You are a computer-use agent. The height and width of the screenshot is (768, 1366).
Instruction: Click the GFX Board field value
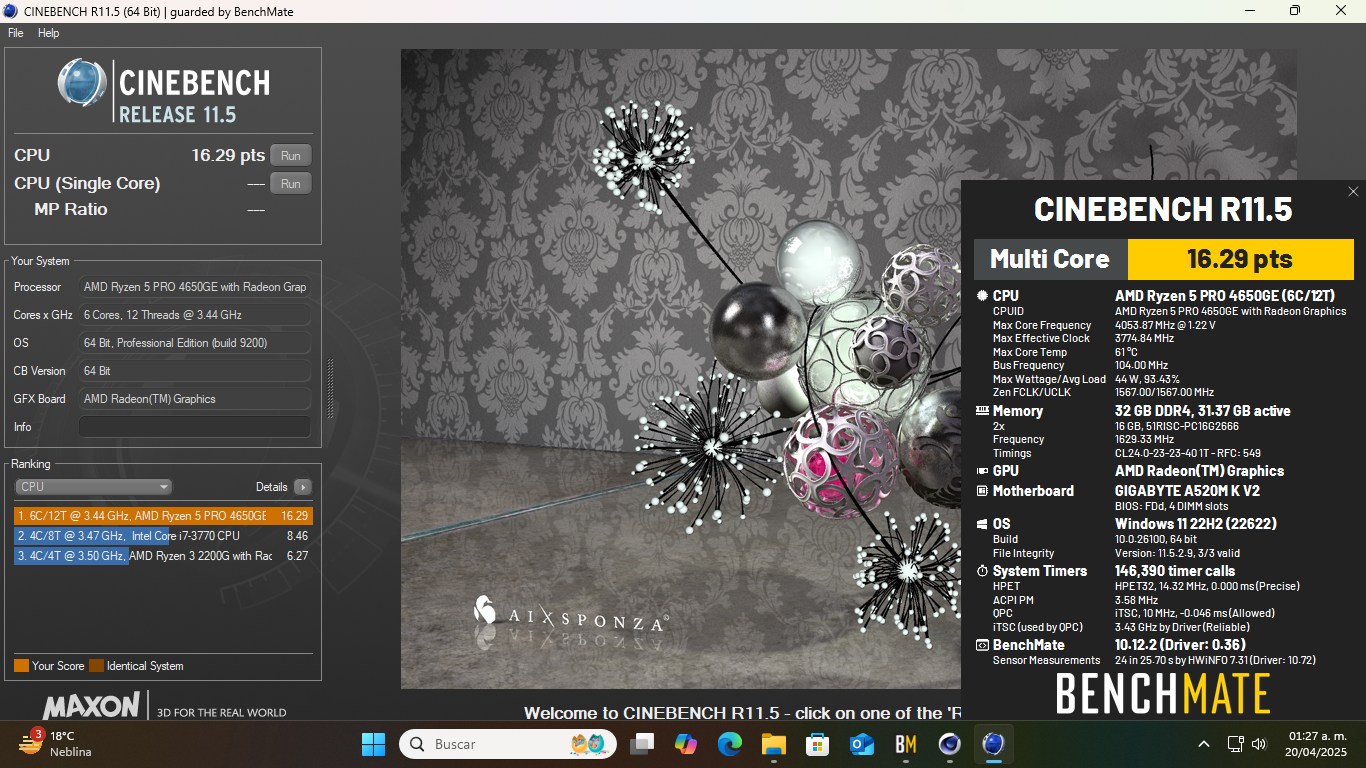(195, 399)
